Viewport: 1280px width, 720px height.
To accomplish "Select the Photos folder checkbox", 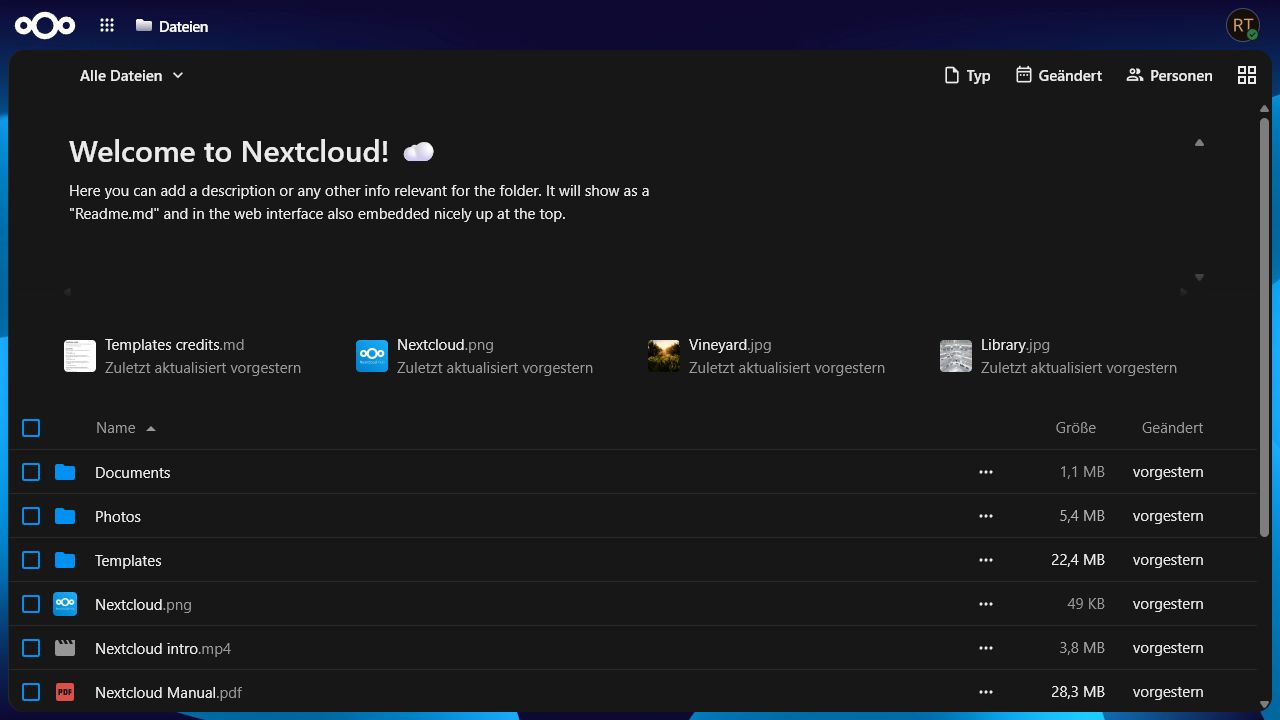I will 31,516.
